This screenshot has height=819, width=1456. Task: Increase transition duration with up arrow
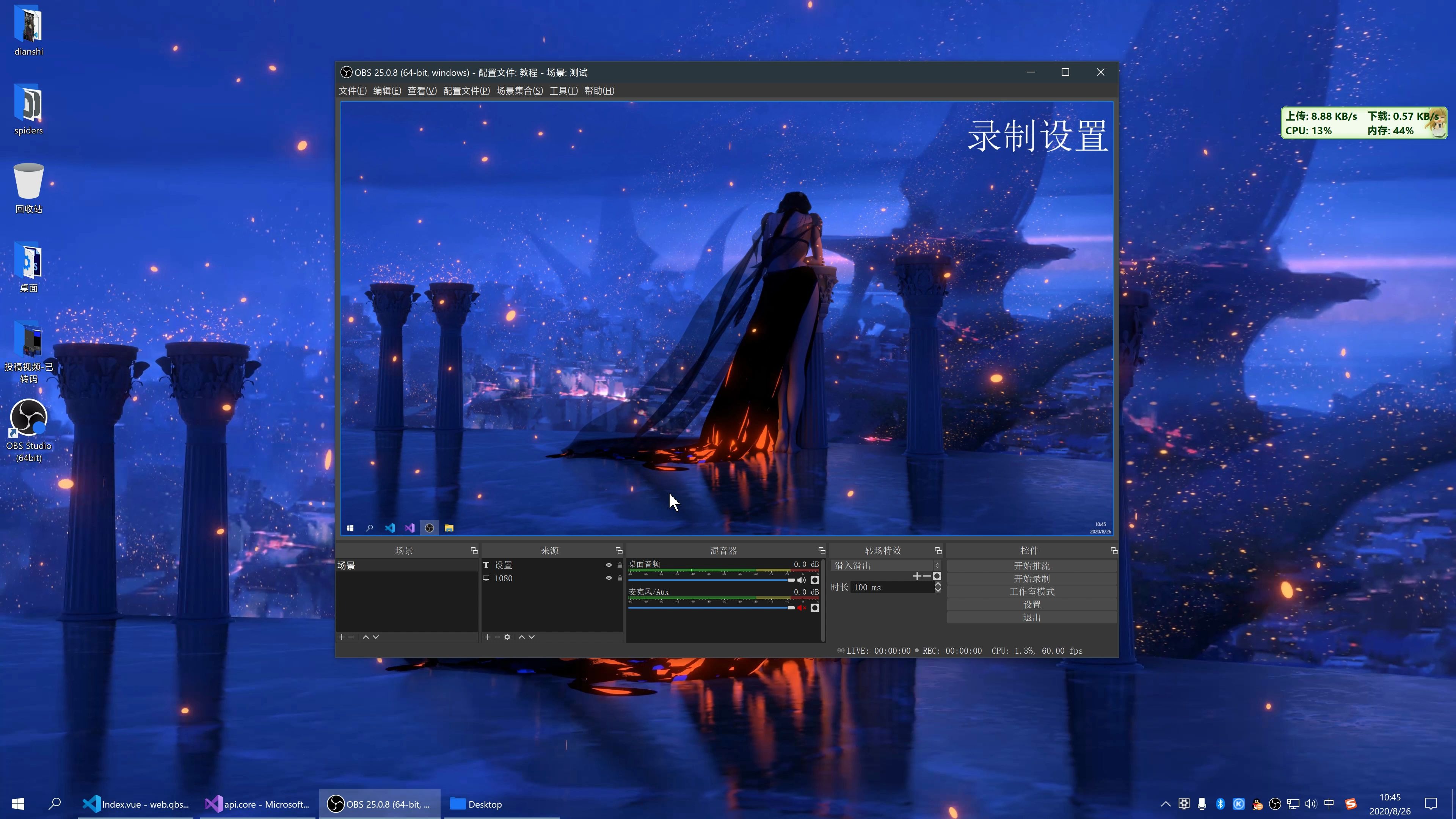pyautogui.click(x=938, y=584)
